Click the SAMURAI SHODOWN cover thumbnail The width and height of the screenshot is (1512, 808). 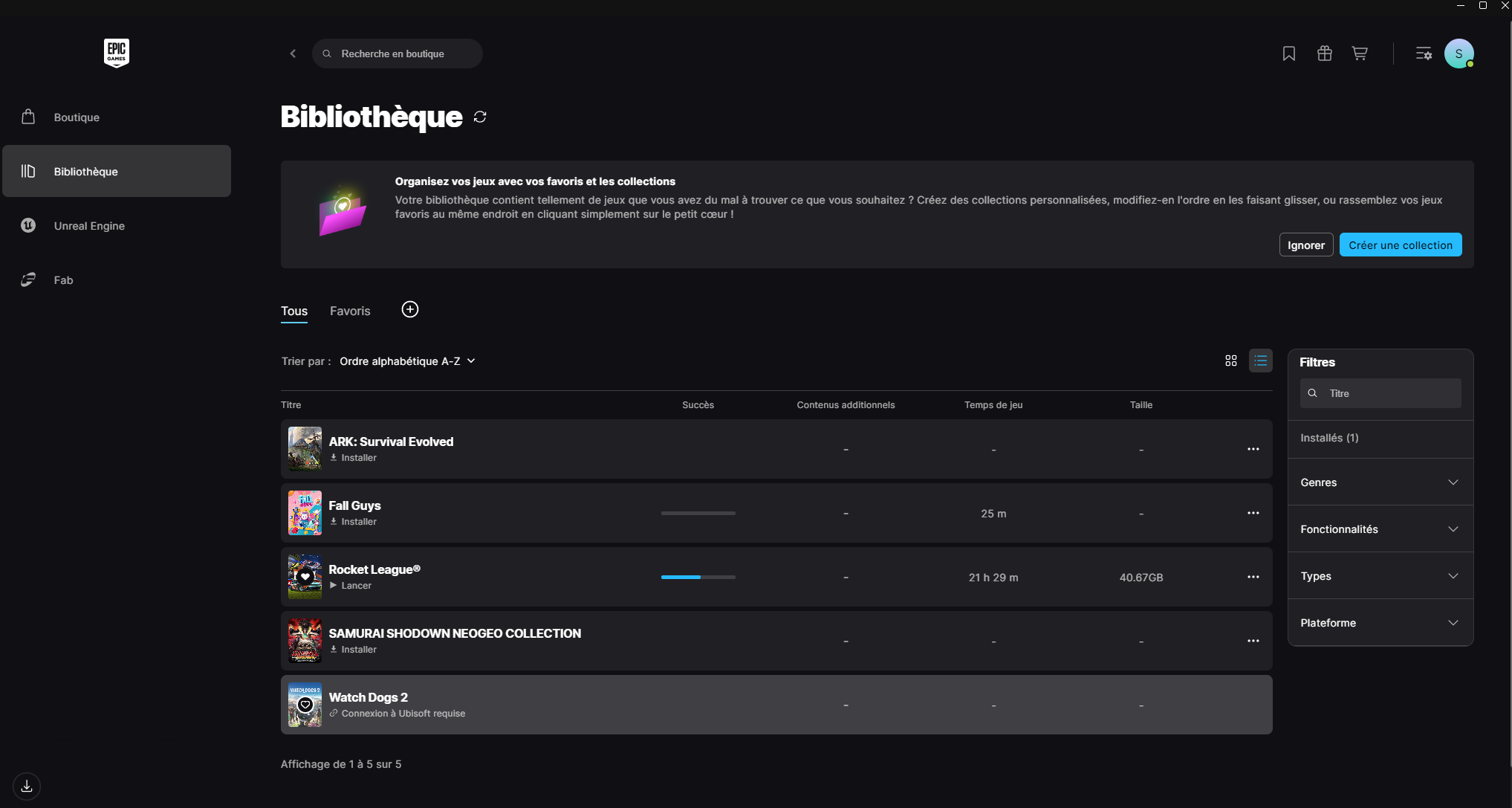305,641
